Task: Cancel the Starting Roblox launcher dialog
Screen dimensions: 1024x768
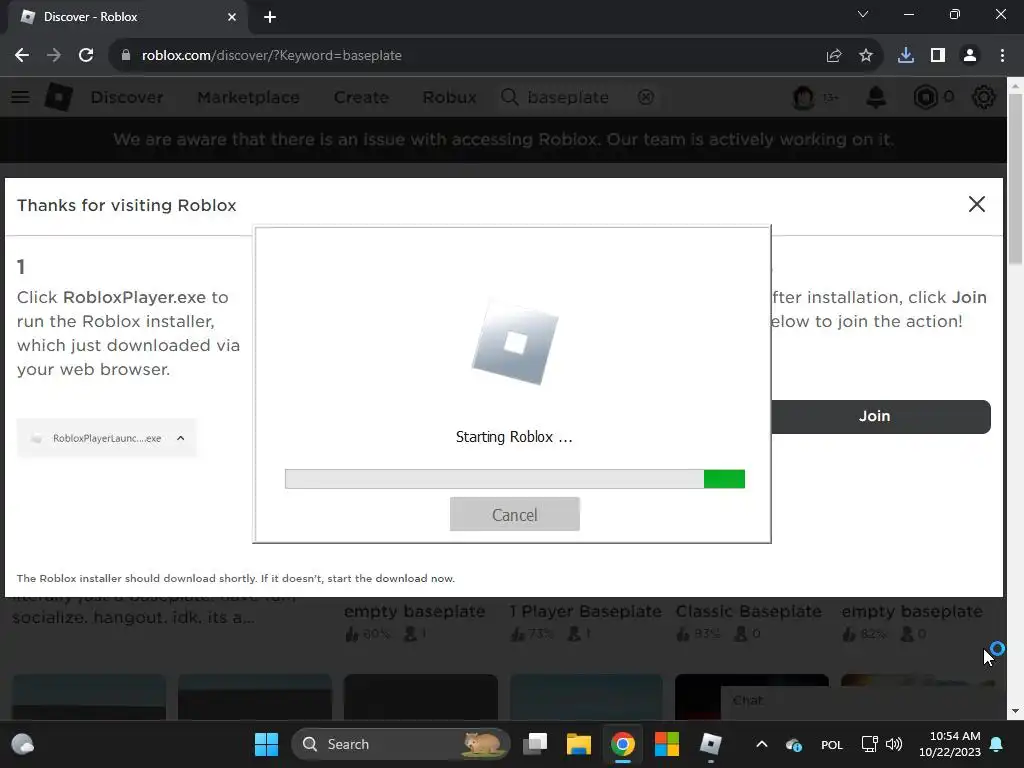Action: pyautogui.click(x=515, y=514)
